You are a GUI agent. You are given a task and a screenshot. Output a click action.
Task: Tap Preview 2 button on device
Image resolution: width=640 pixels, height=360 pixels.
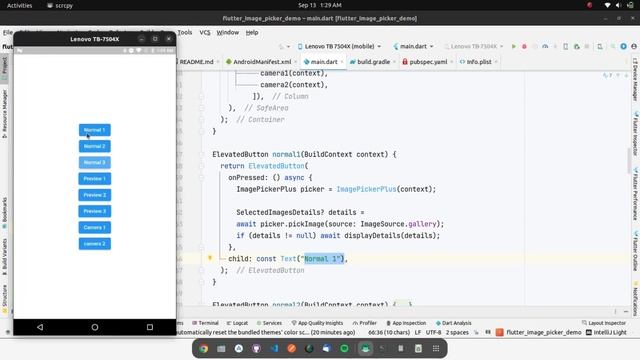(x=95, y=195)
